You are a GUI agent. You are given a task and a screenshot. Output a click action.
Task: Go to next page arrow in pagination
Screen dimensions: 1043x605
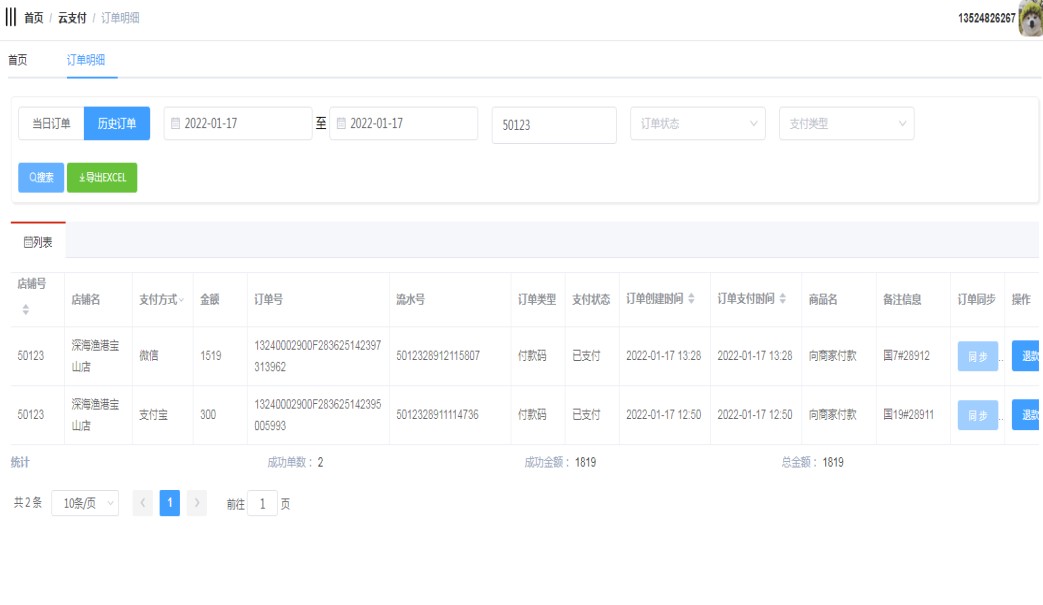[197, 504]
